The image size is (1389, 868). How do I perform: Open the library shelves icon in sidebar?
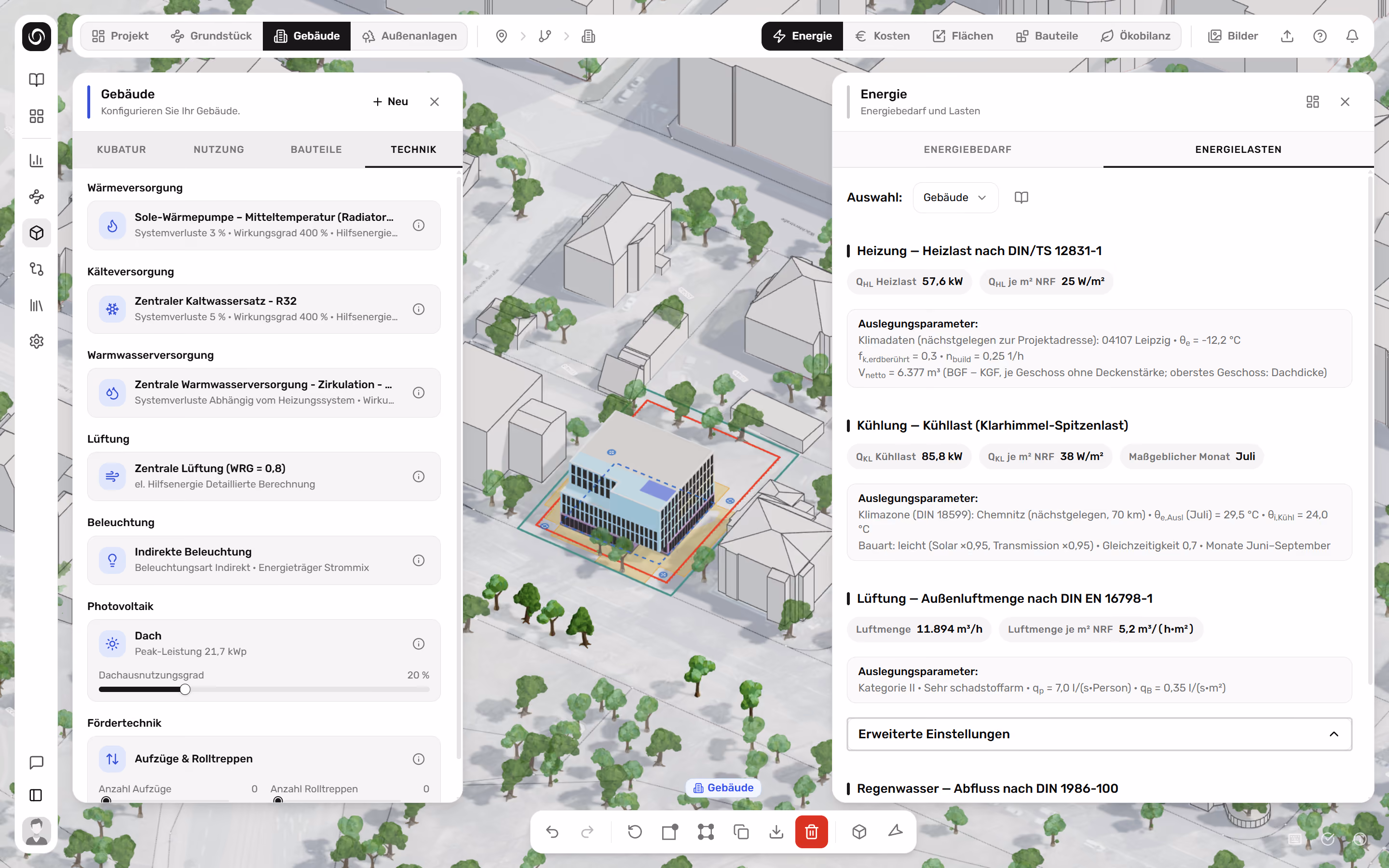click(36, 305)
